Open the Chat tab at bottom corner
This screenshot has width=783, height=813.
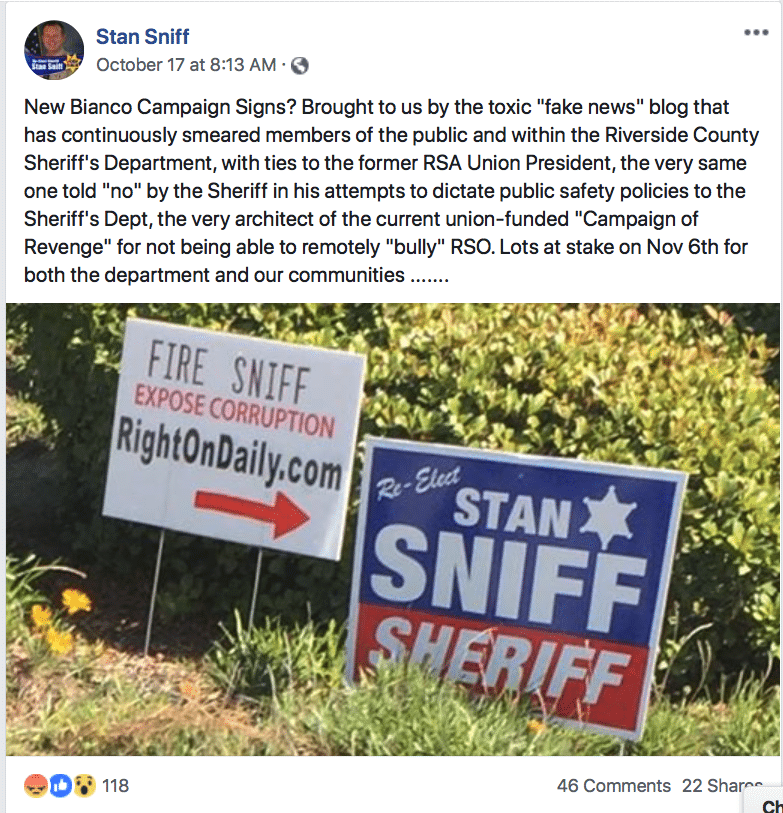pyautogui.click(x=770, y=805)
